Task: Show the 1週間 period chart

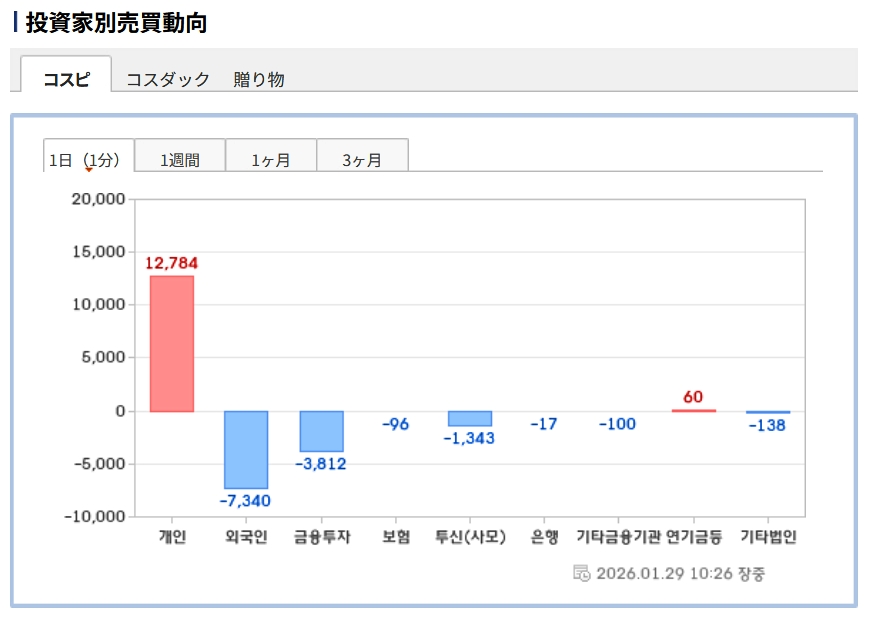Action: tap(180, 159)
